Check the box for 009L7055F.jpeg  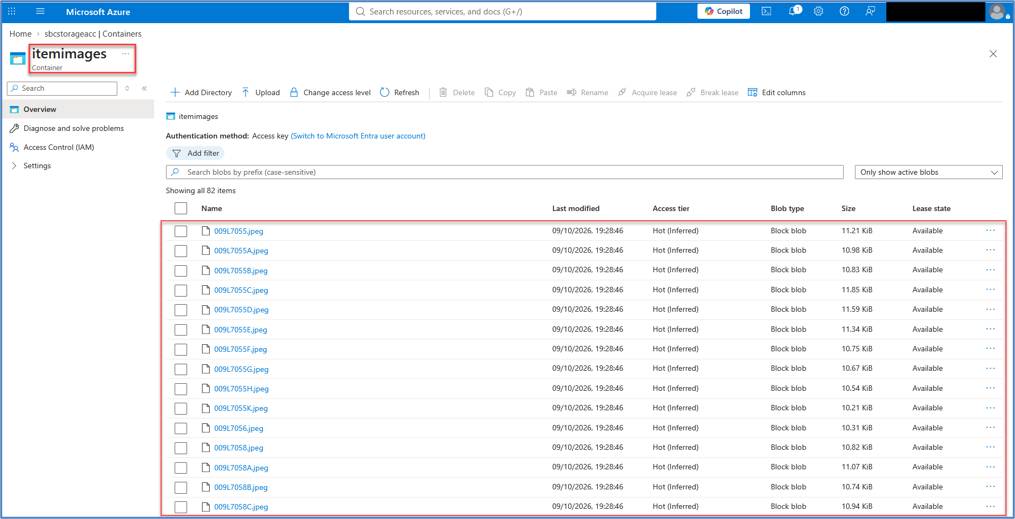coord(181,349)
